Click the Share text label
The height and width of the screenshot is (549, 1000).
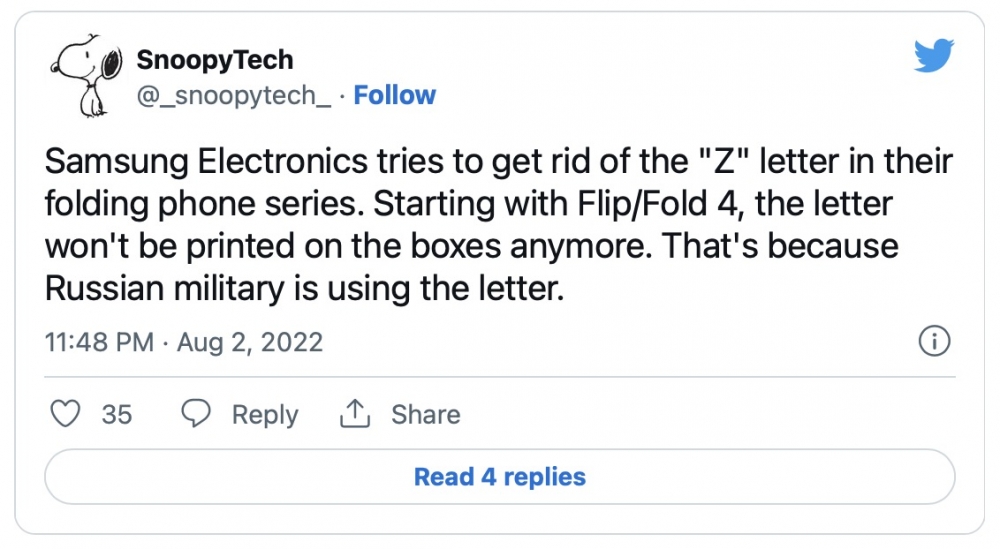click(425, 414)
